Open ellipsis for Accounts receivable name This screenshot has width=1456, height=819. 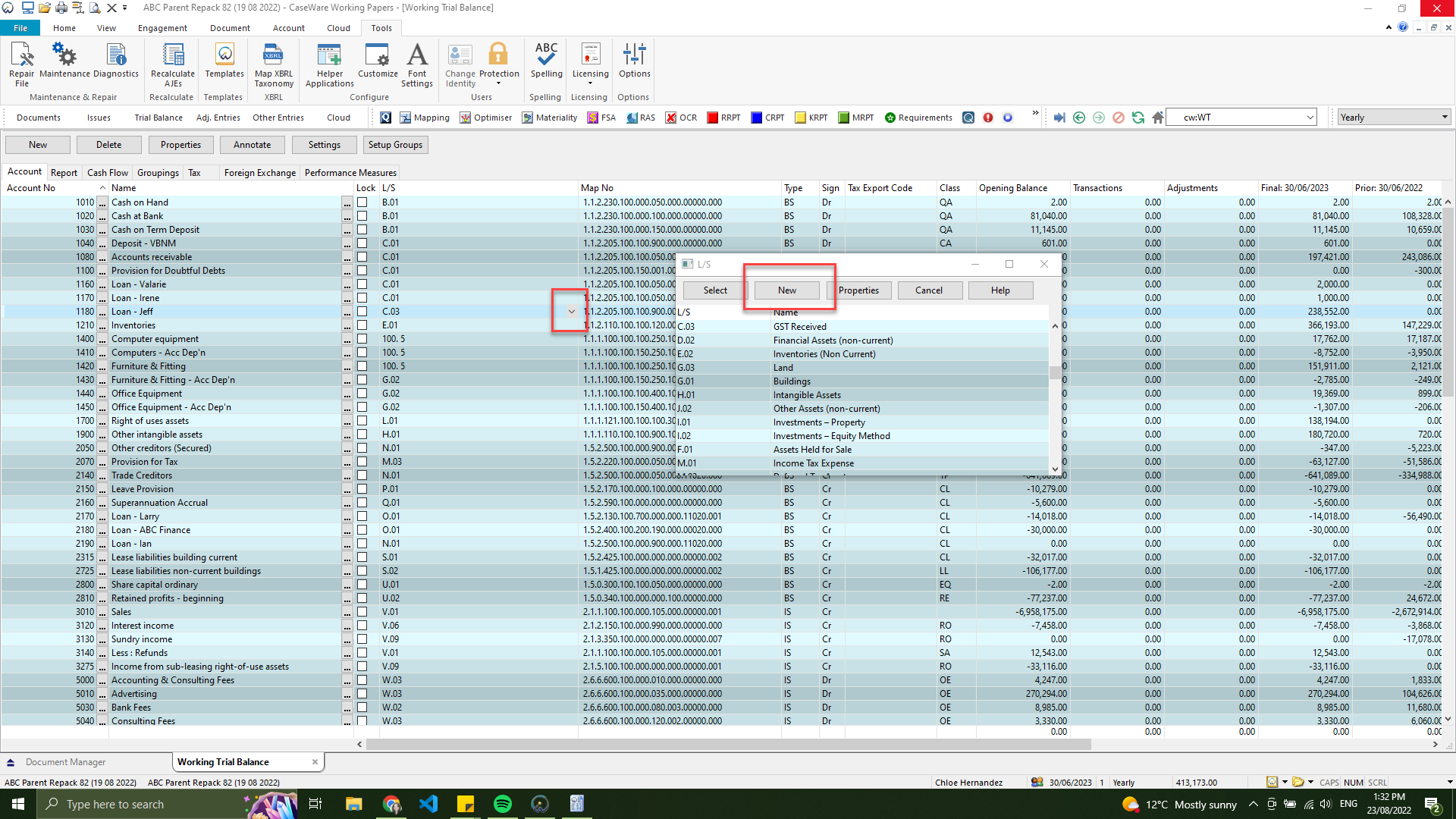point(347,257)
